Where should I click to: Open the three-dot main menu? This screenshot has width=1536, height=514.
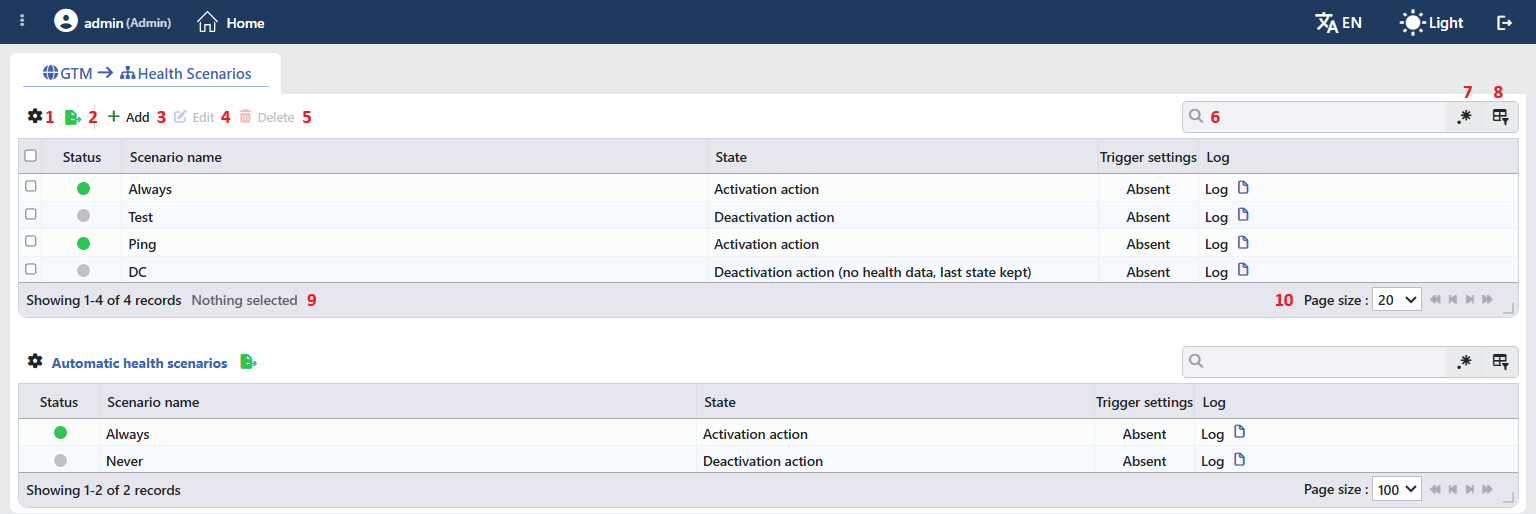coord(22,21)
